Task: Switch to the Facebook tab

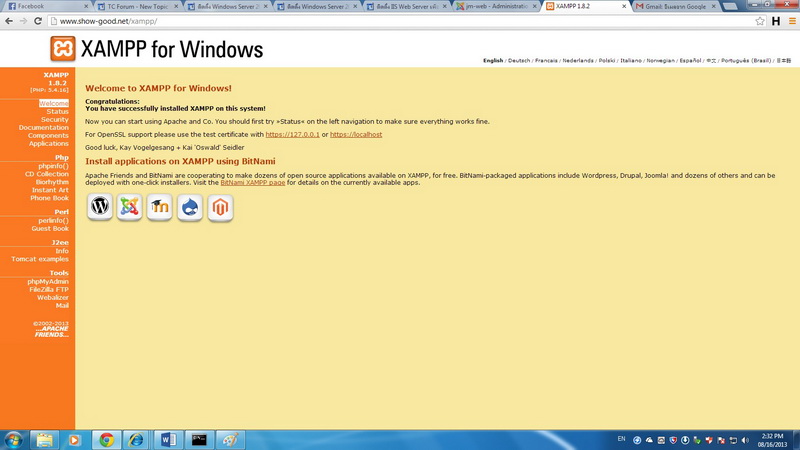Action: [x=46, y=6]
